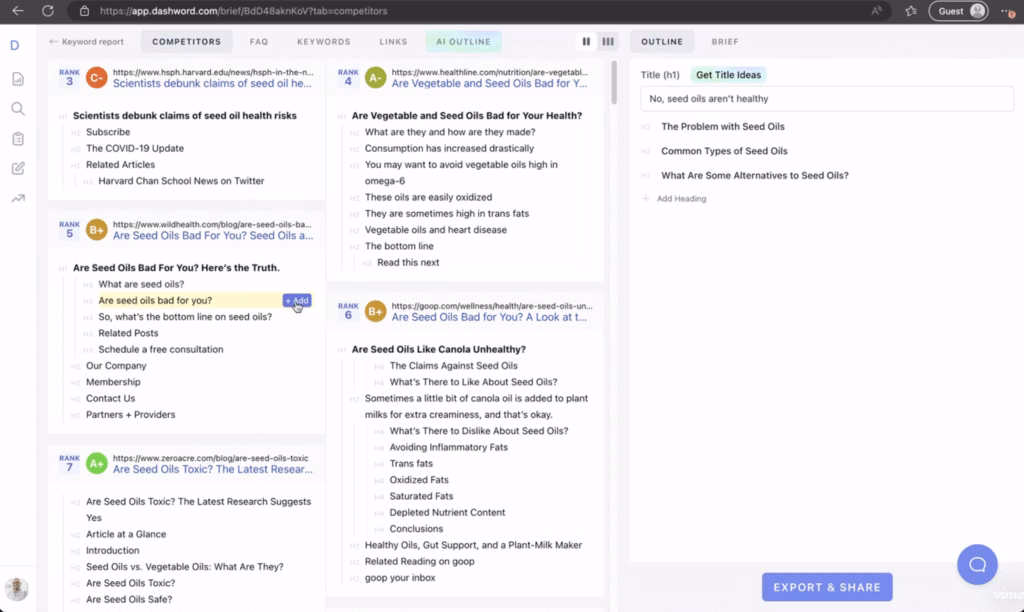
Task: Switch to two-column competitor layout
Action: click(x=586, y=42)
